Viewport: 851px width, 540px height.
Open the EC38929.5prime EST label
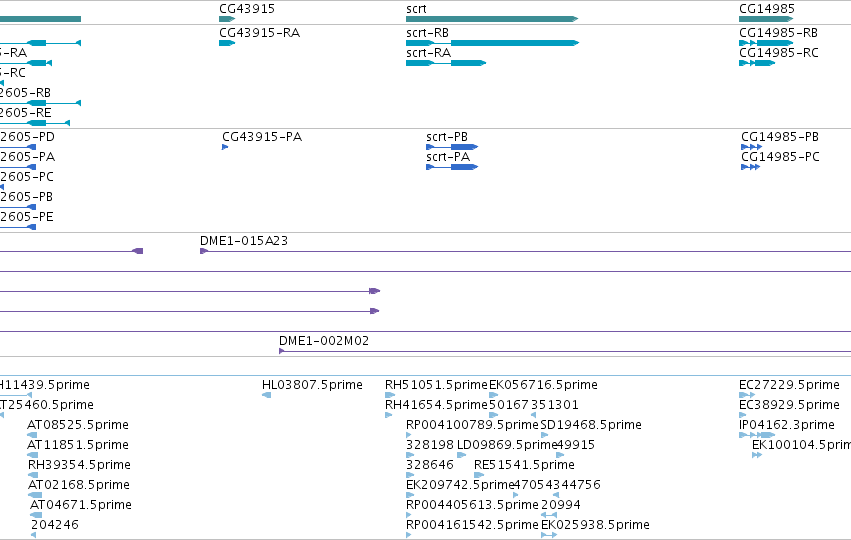coord(789,405)
